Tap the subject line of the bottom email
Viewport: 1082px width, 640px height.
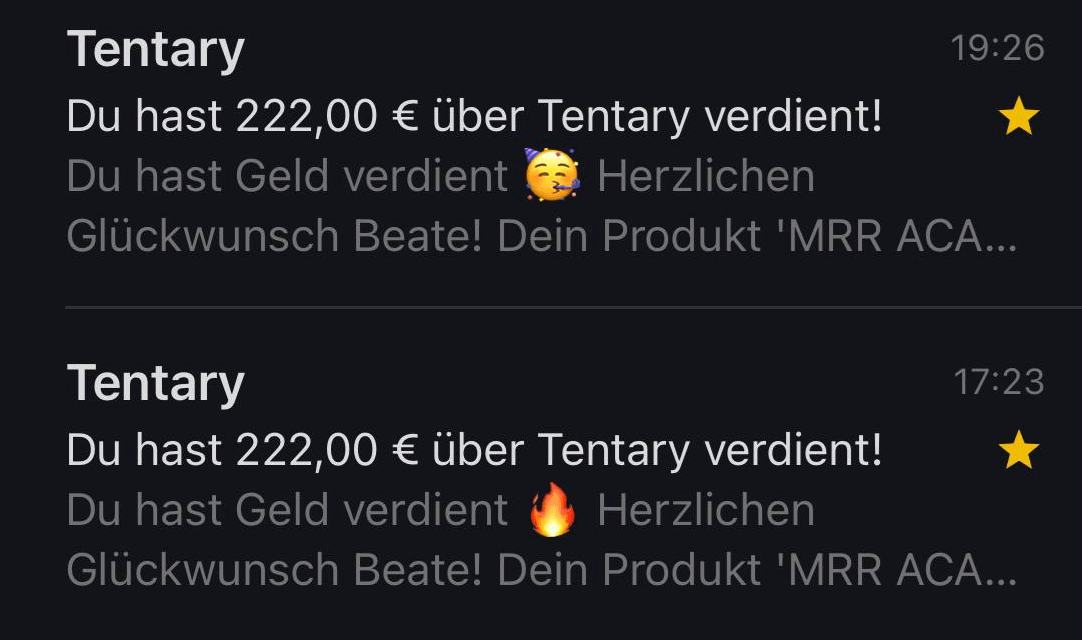tap(475, 450)
